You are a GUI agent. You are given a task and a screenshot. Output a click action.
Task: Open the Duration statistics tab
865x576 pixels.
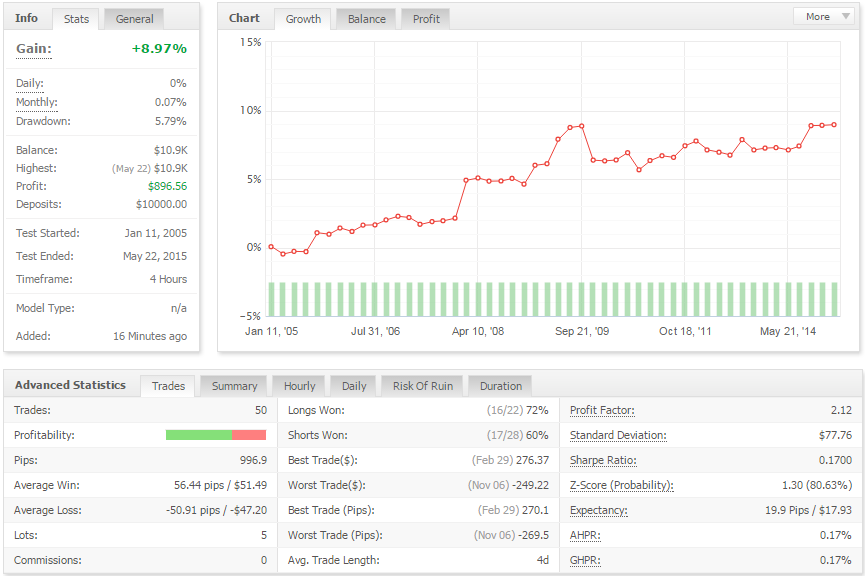tap(500, 386)
